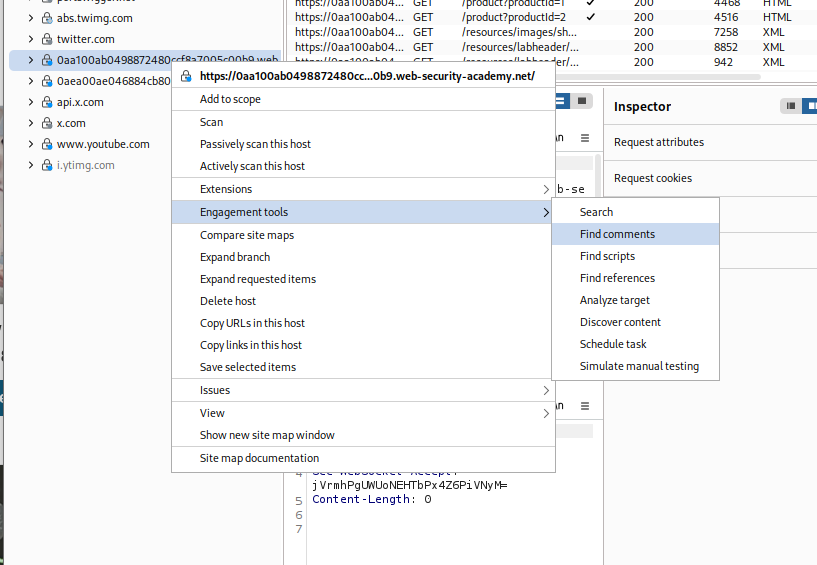
Task: Click the request panel vertical scrollbar
Action: tap(598, 175)
